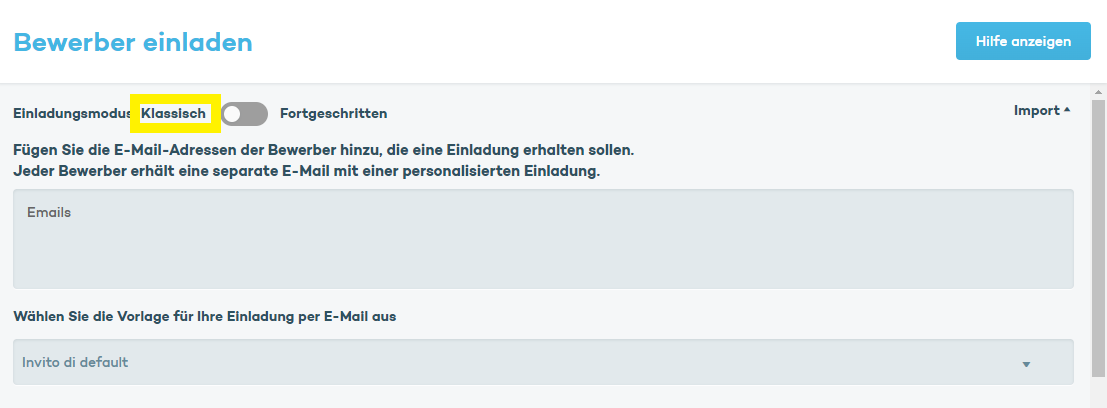The width and height of the screenshot is (1107, 408).
Task: Click into the Emails text area
Action: point(543,238)
